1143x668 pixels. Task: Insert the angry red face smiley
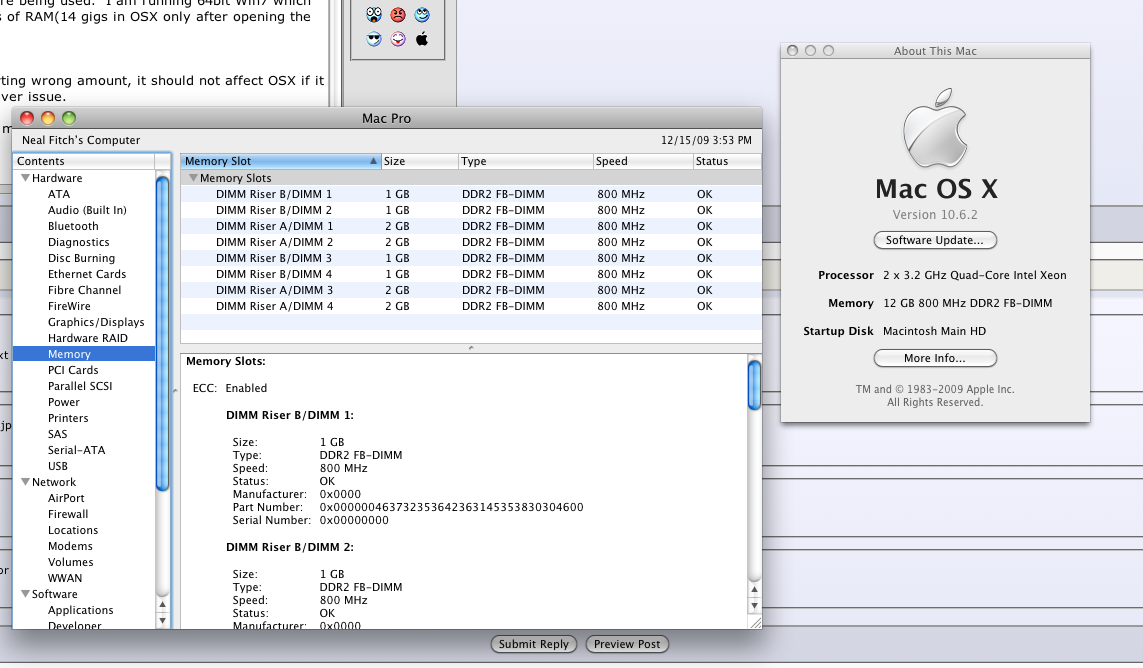398,15
